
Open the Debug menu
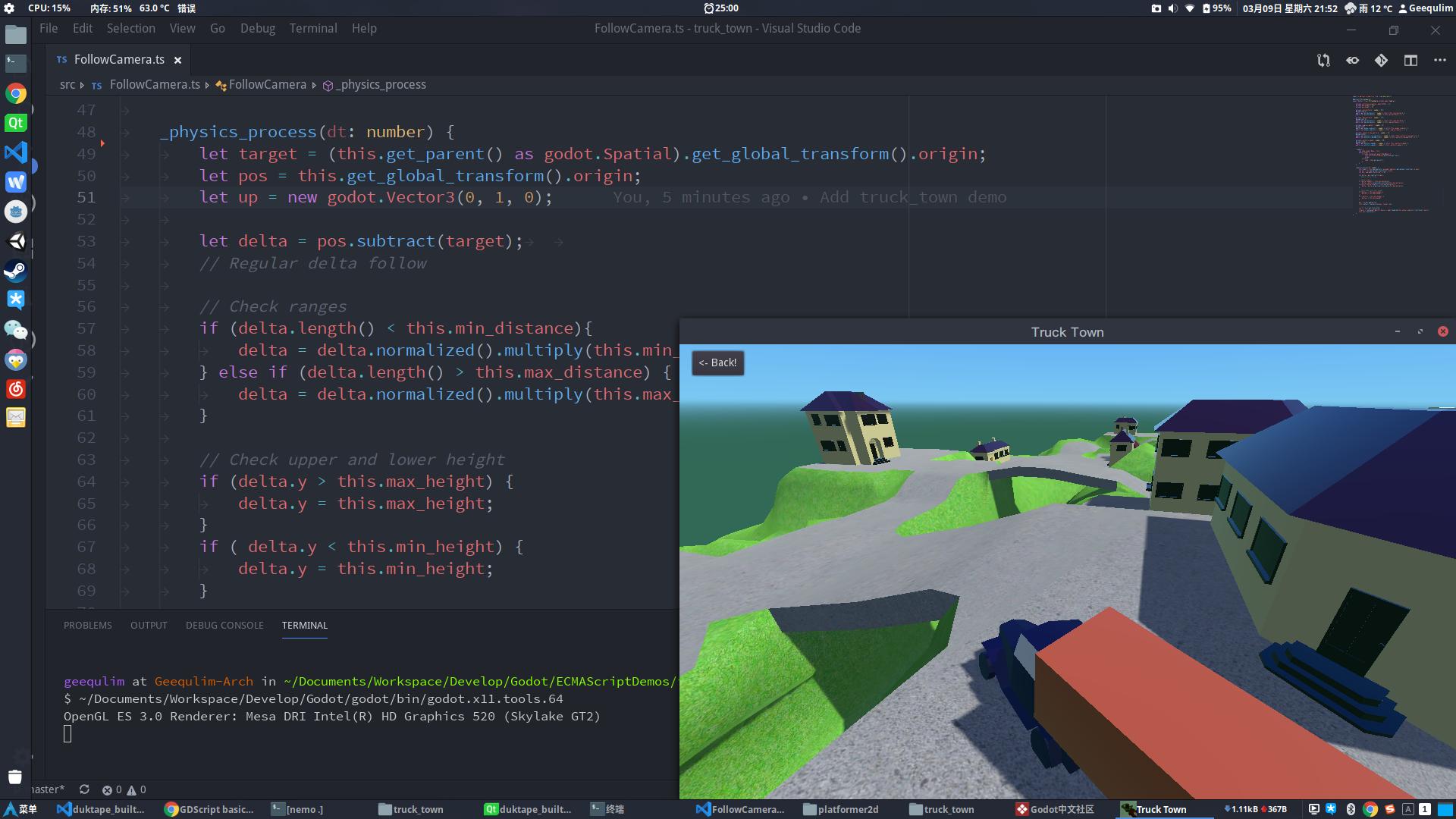point(257,28)
